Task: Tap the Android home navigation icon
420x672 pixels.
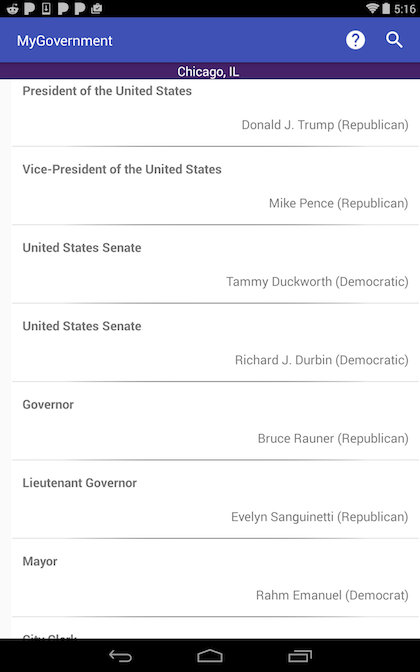Action: 210,656
